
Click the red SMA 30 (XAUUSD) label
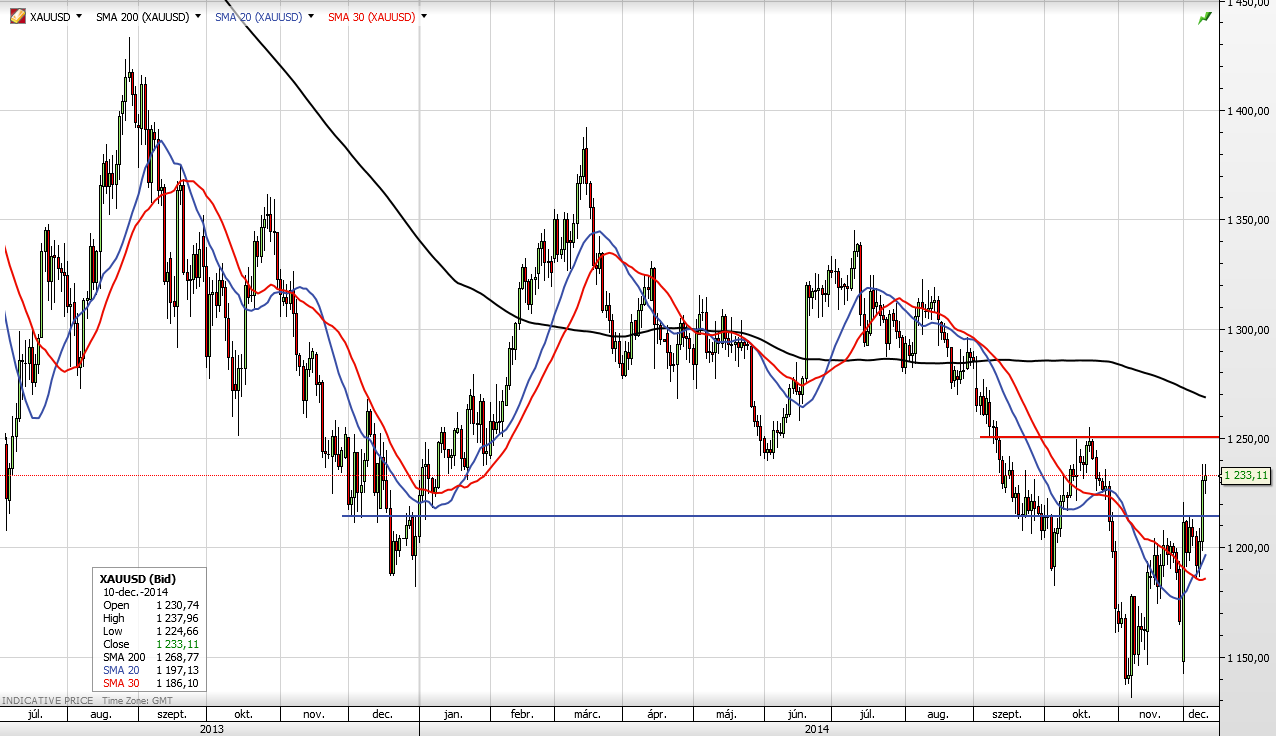(371, 17)
